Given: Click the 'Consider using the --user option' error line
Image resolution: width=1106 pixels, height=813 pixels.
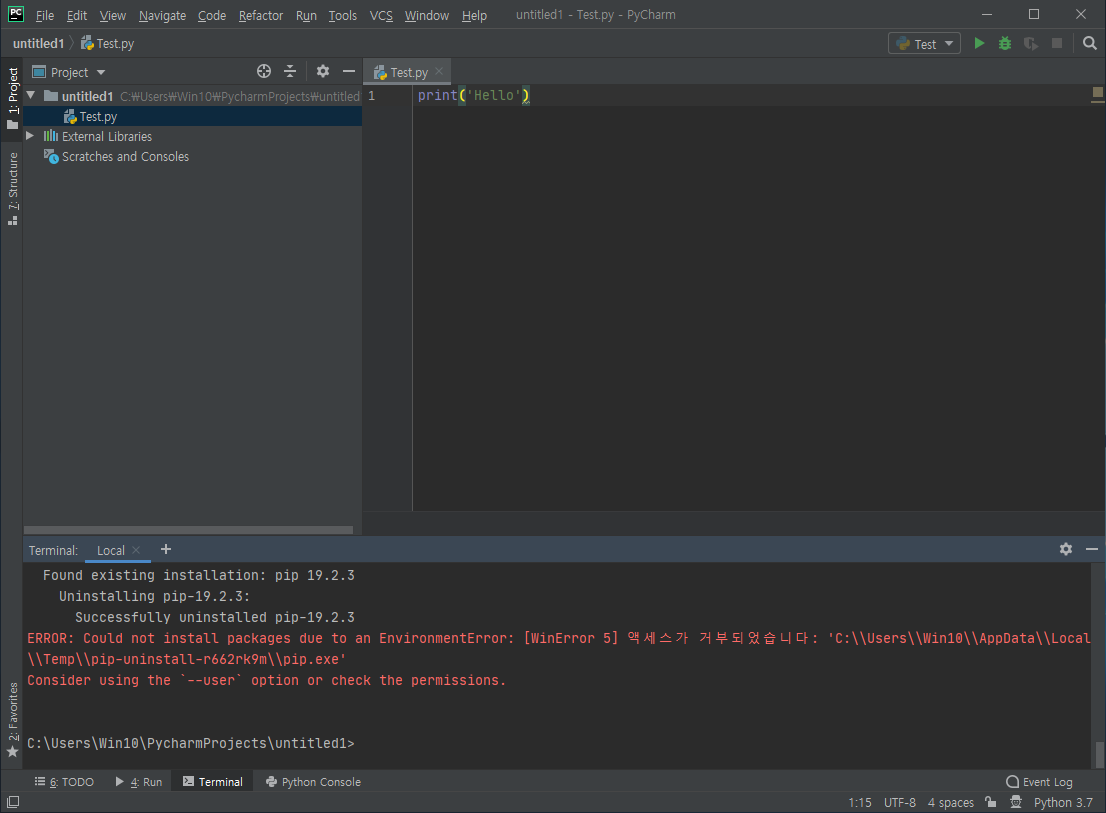Looking at the screenshot, I should click(x=267, y=680).
